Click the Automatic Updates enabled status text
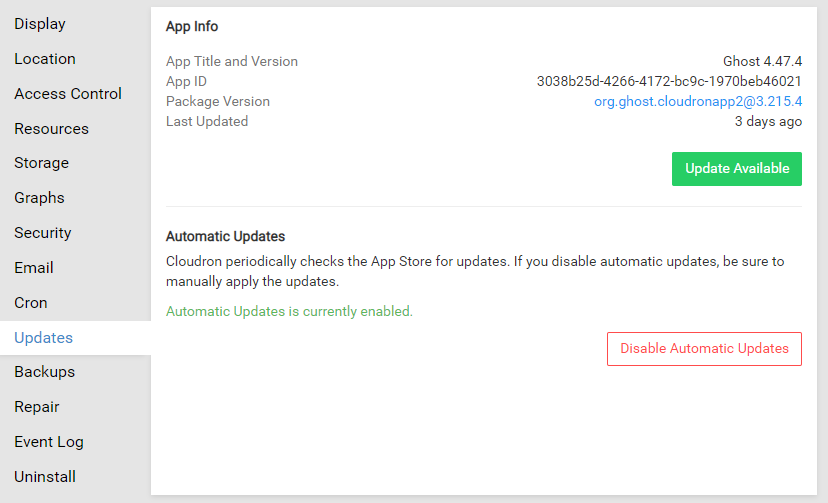Screen dimensions: 828x503 289,311
